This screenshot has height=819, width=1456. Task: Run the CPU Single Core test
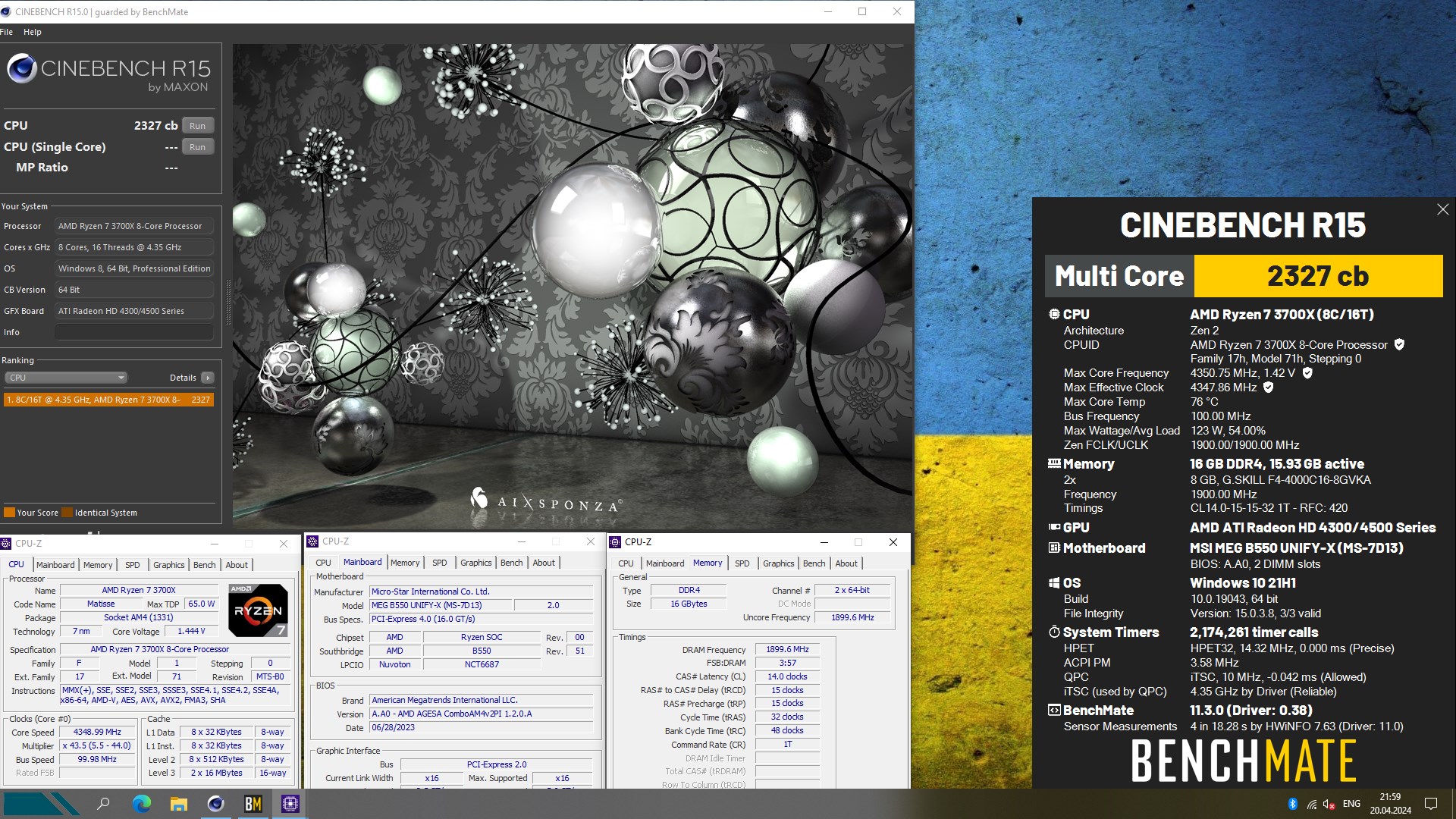(197, 147)
